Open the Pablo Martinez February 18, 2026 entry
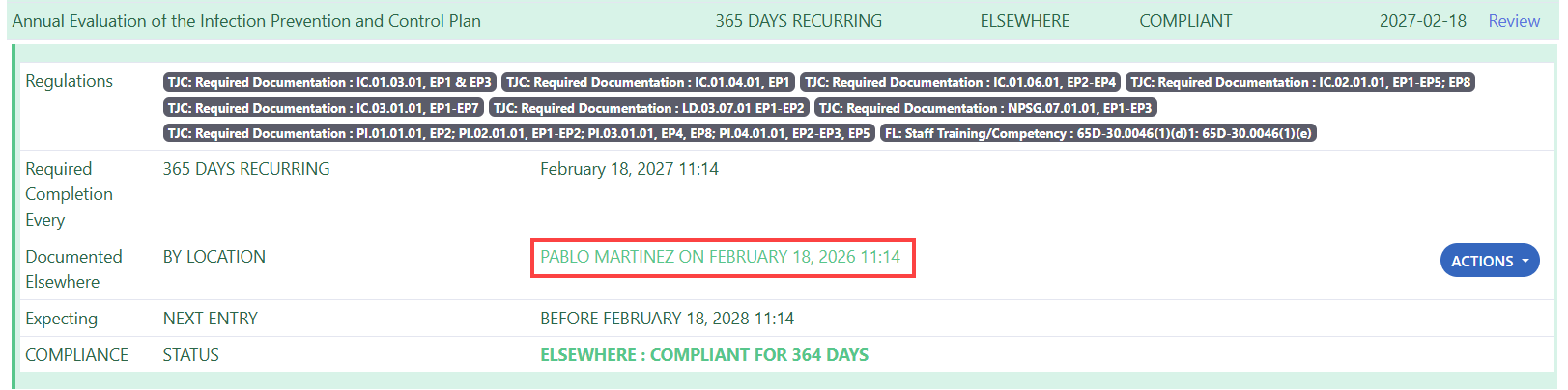1568x390 pixels. [x=721, y=257]
